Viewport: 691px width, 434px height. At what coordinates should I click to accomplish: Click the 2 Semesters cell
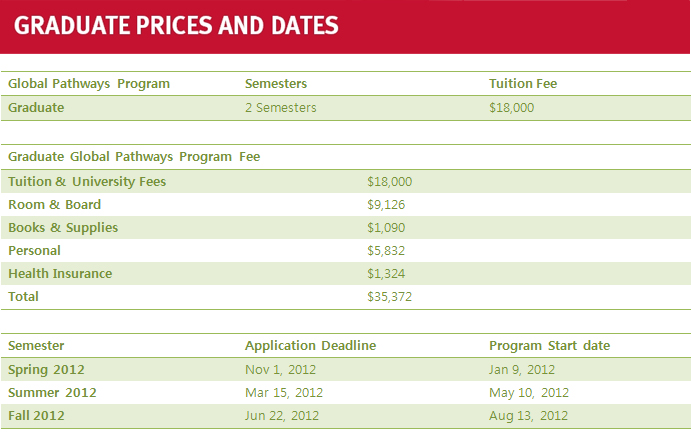(281, 108)
